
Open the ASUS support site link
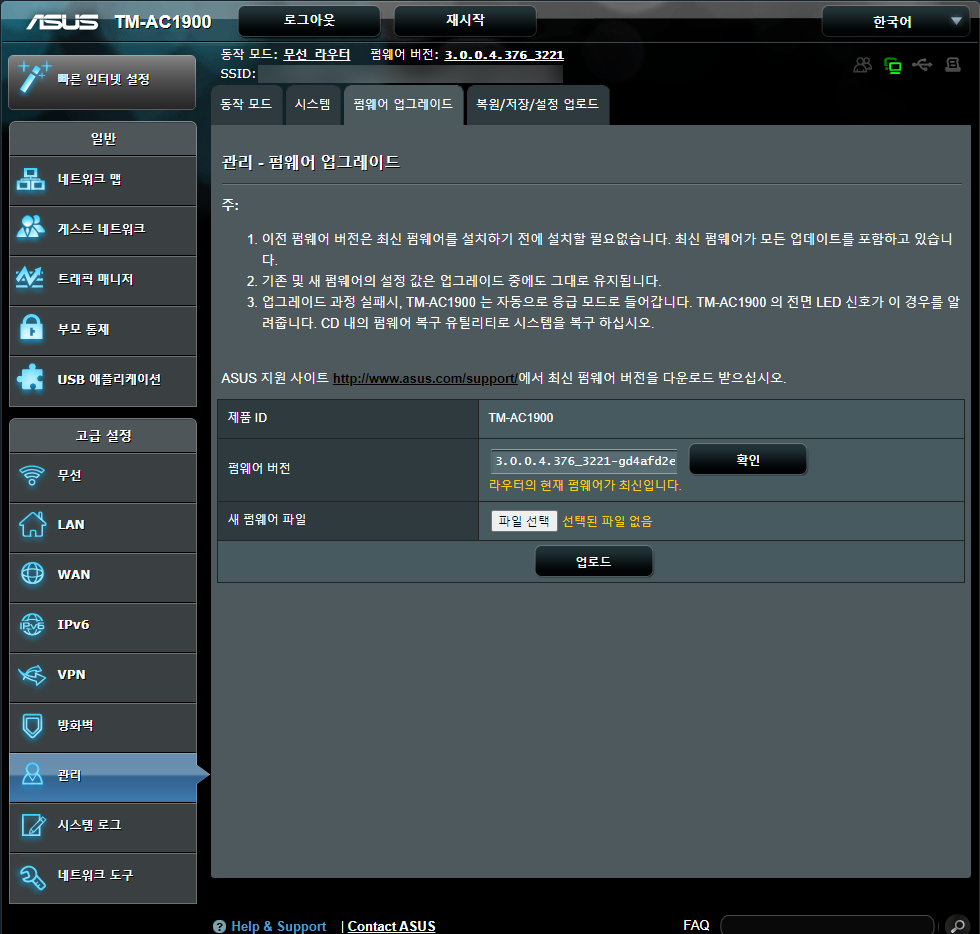[425, 378]
